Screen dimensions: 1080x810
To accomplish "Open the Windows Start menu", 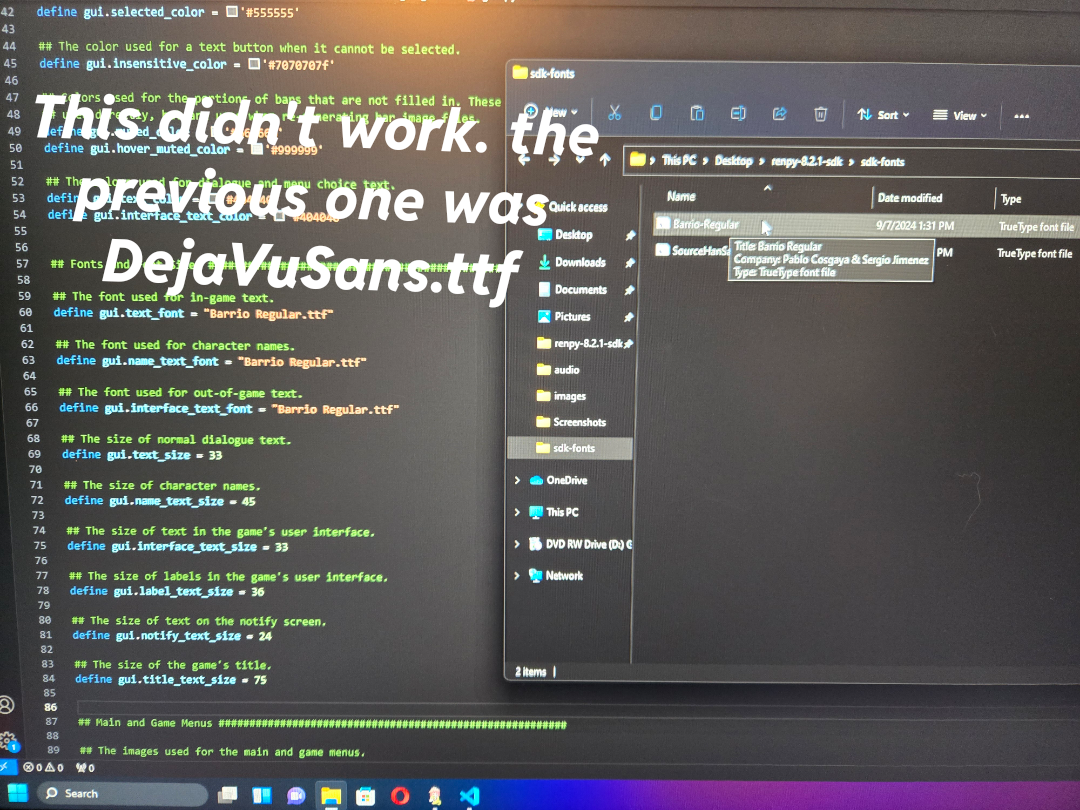I will pyautogui.click(x=17, y=793).
